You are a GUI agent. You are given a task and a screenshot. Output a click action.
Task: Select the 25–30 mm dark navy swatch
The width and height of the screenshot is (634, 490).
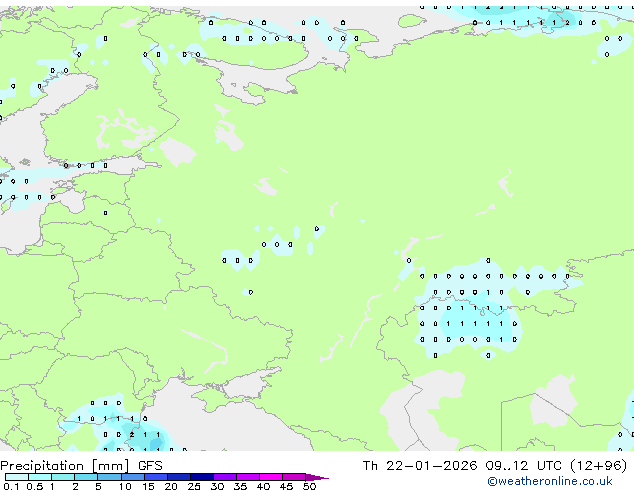[202, 477]
